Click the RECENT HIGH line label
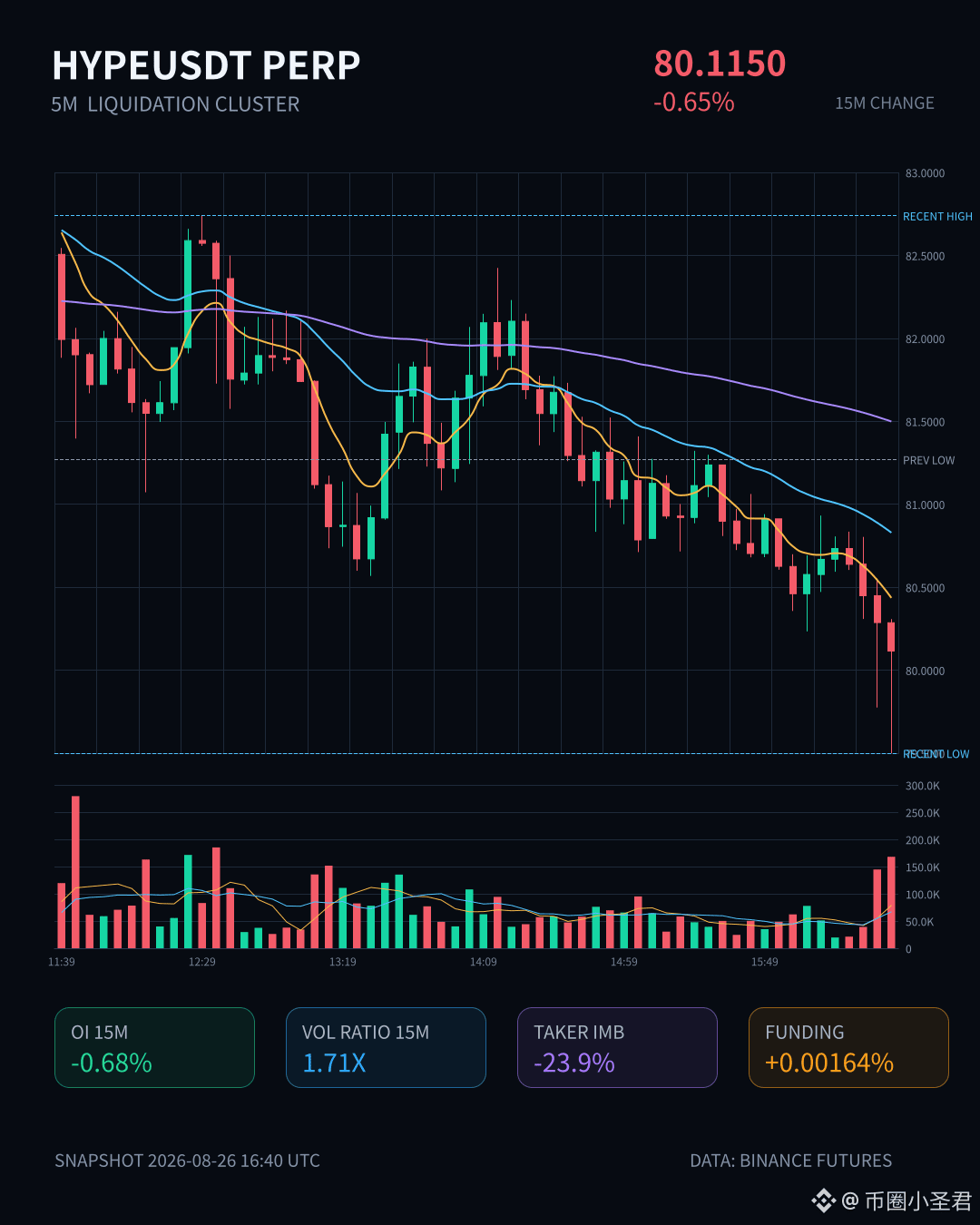The image size is (980, 1225). (937, 216)
